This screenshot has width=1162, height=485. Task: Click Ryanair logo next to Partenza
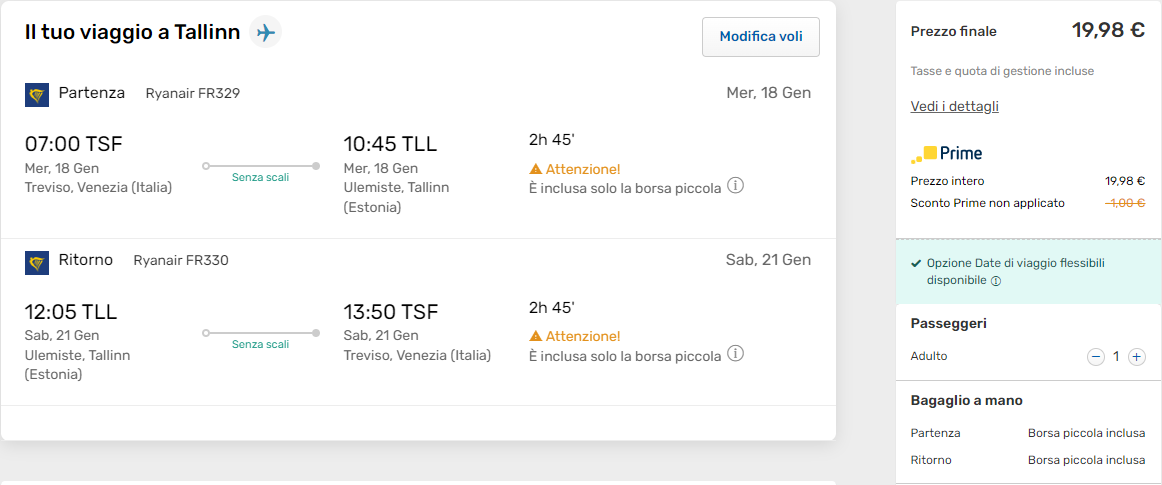coord(37,94)
